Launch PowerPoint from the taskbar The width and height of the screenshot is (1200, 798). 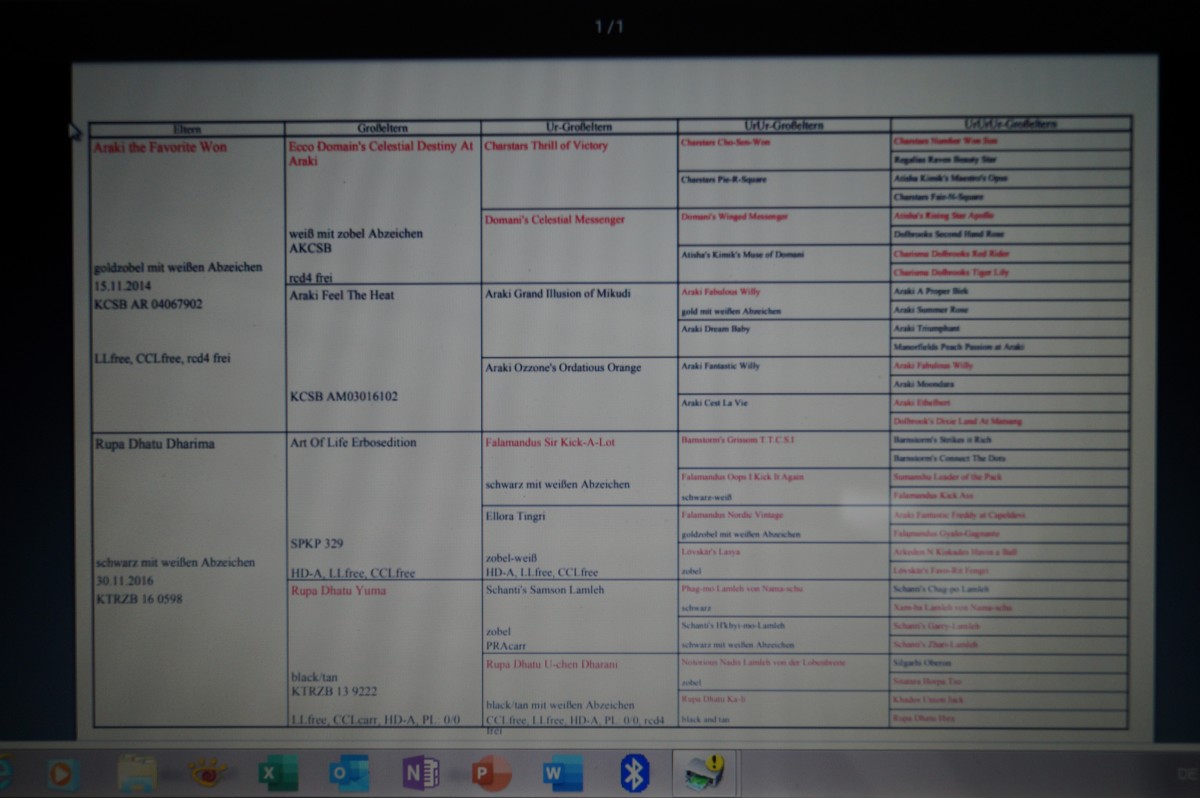pos(491,773)
